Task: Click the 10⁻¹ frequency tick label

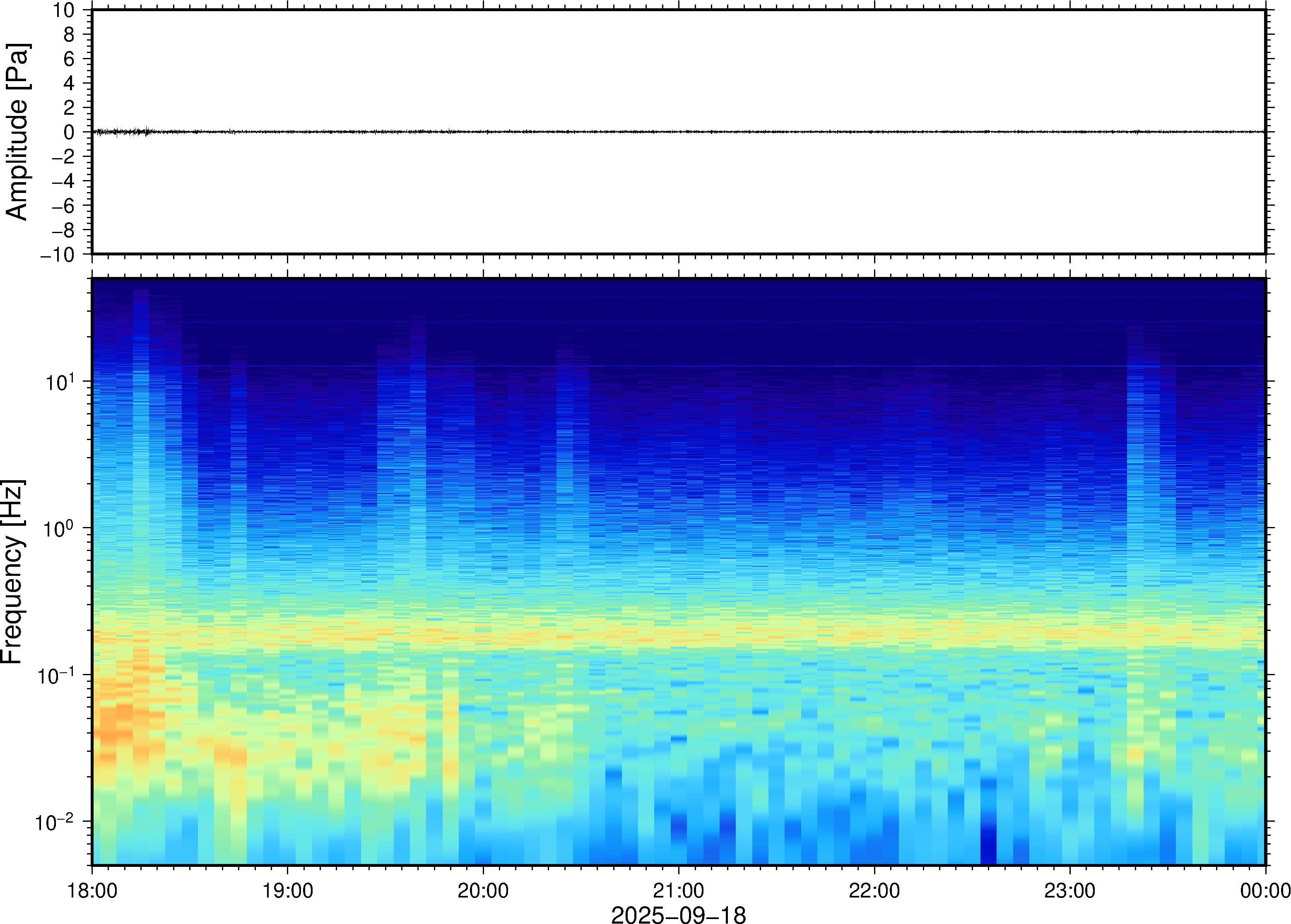Action: point(56,675)
